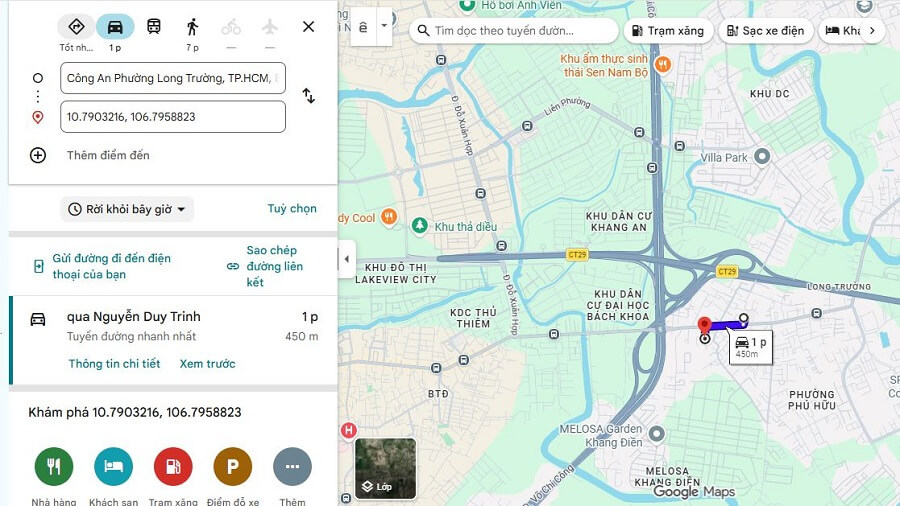Explore nearby Trạm xăng gas stations
Image resolution: width=900 pixels, height=506 pixels.
(173, 466)
